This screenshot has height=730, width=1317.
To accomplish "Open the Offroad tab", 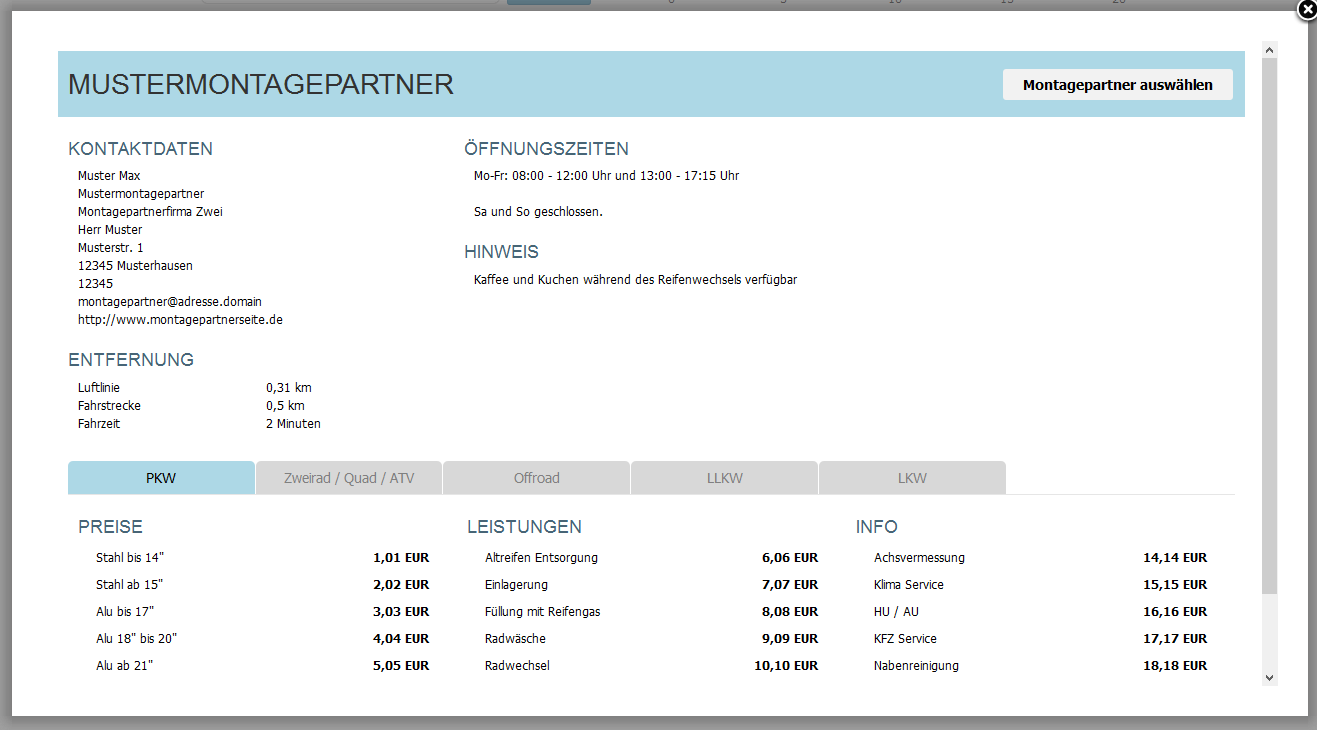I will point(537,478).
